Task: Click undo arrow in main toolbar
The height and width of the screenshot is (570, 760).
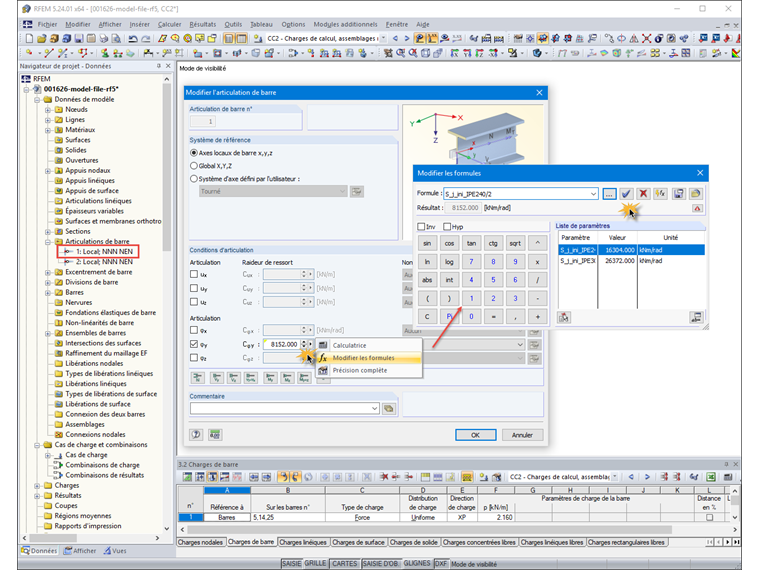Action: pyautogui.click(x=133, y=38)
